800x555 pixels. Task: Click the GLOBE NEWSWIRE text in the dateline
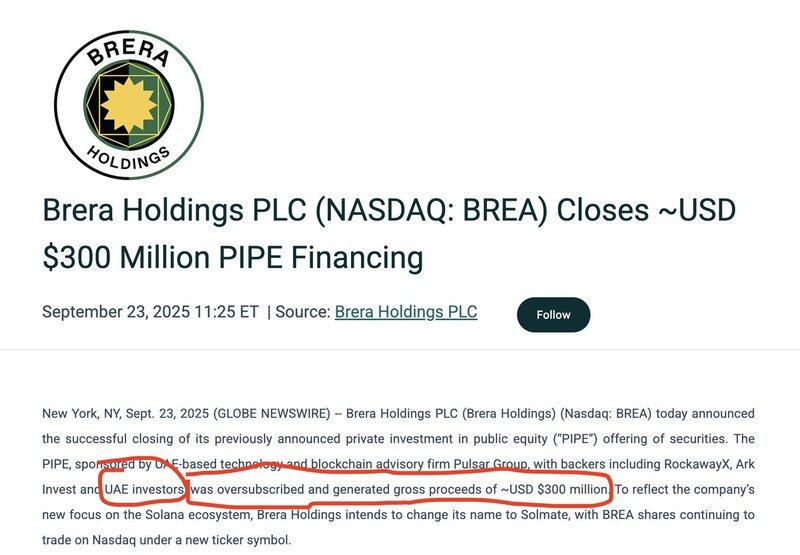click(x=271, y=413)
